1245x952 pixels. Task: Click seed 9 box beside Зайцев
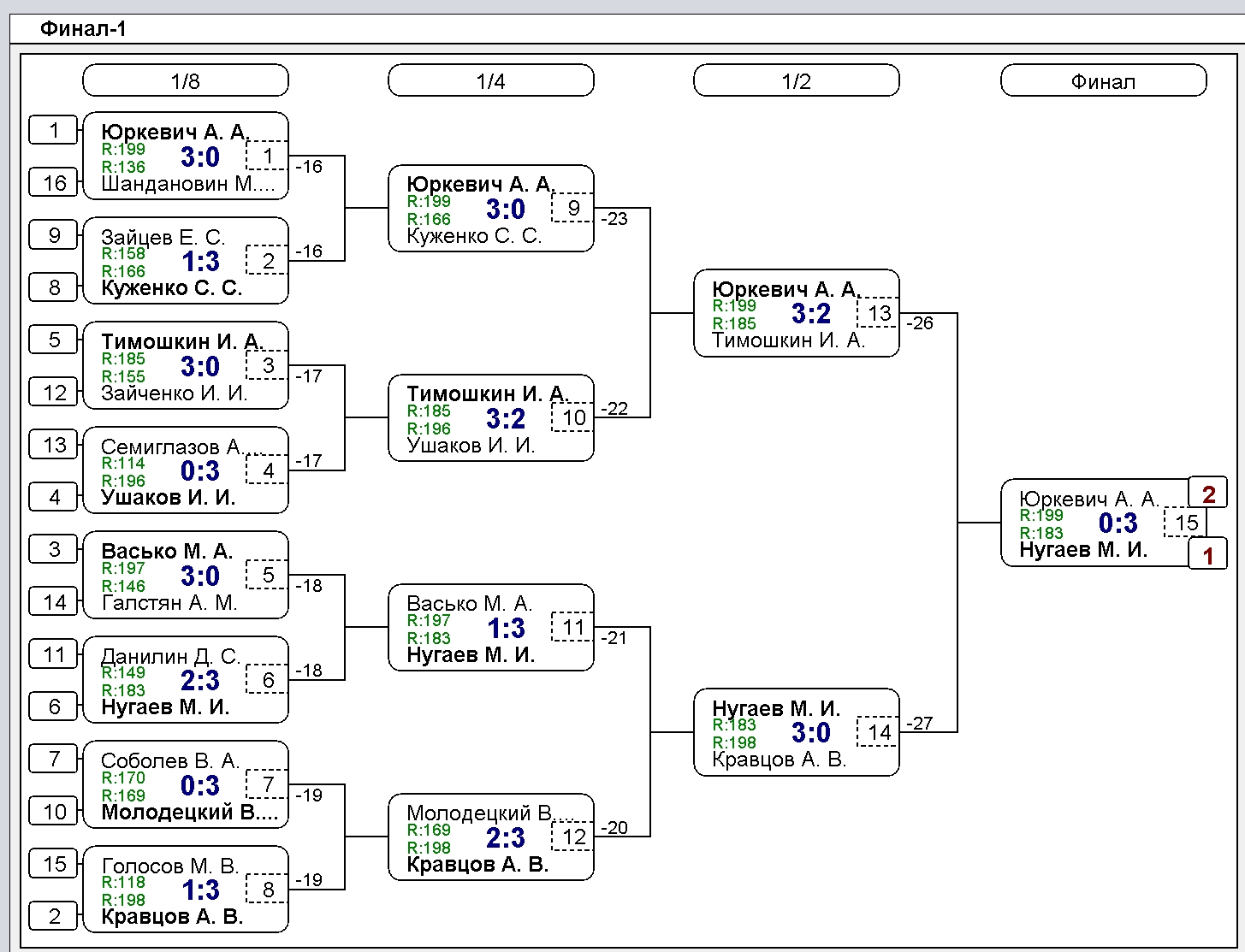54,234
